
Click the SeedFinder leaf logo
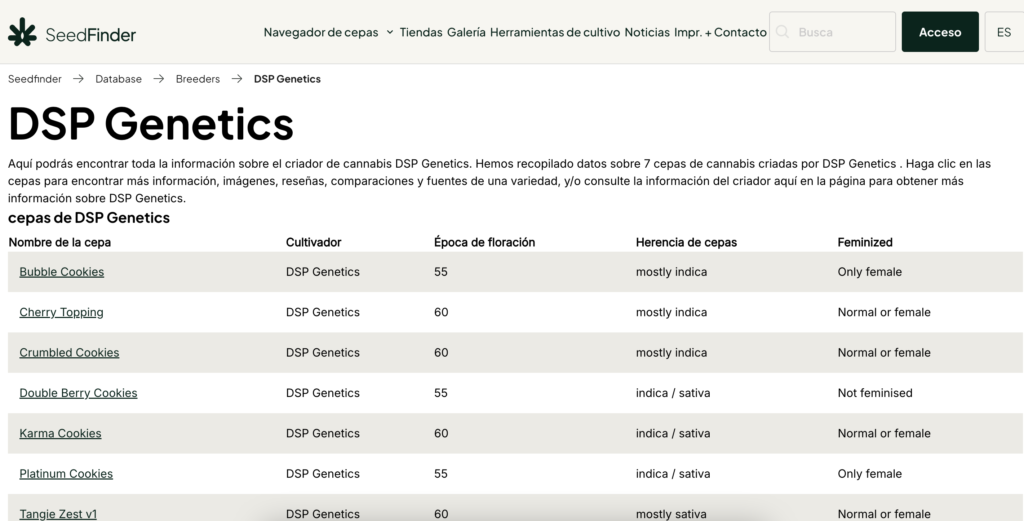point(22,32)
